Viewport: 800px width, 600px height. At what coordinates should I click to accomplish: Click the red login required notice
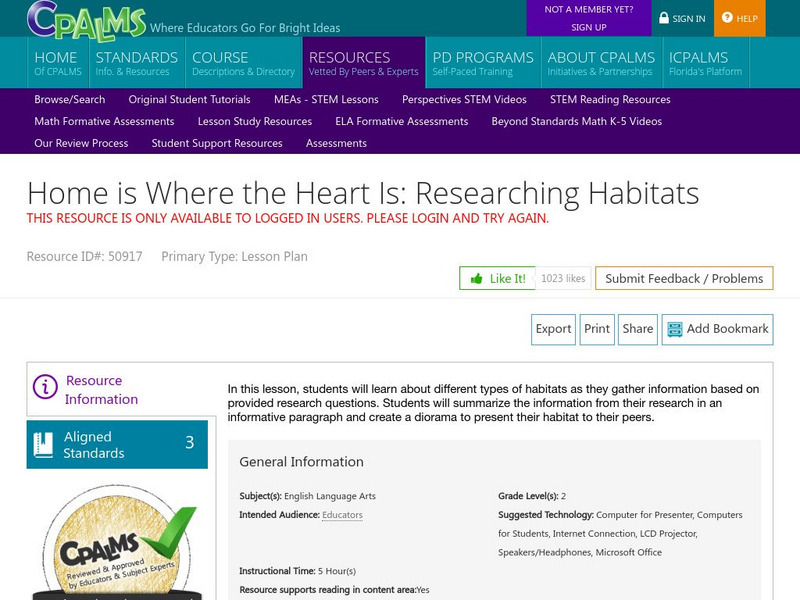pyautogui.click(x=288, y=218)
